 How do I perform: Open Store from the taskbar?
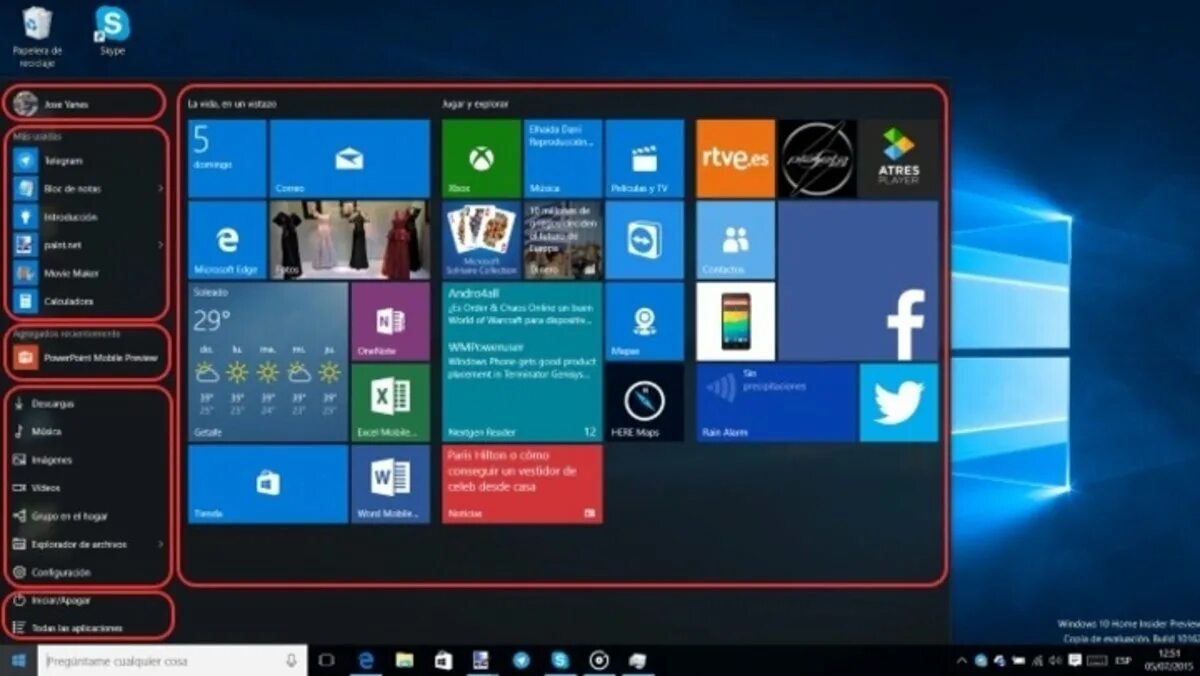tap(443, 660)
